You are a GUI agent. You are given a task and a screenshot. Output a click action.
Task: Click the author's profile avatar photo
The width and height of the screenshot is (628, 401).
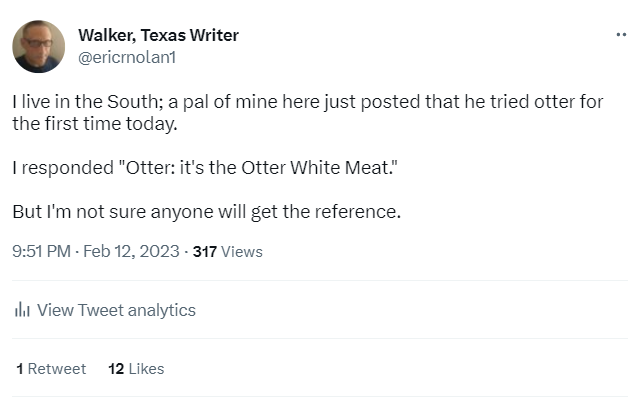[39, 47]
